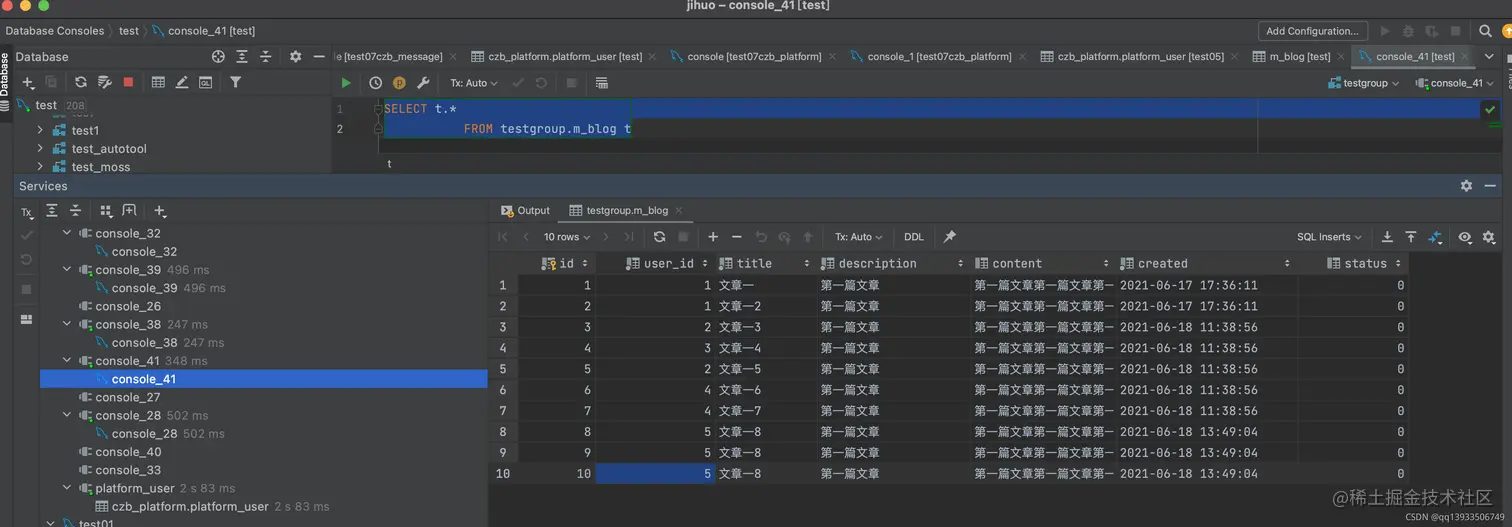The height and width of the screenshot is (527, 1512).
Task: Open SQL Inserts extractor dropdown
Action: click(1329, 237)
